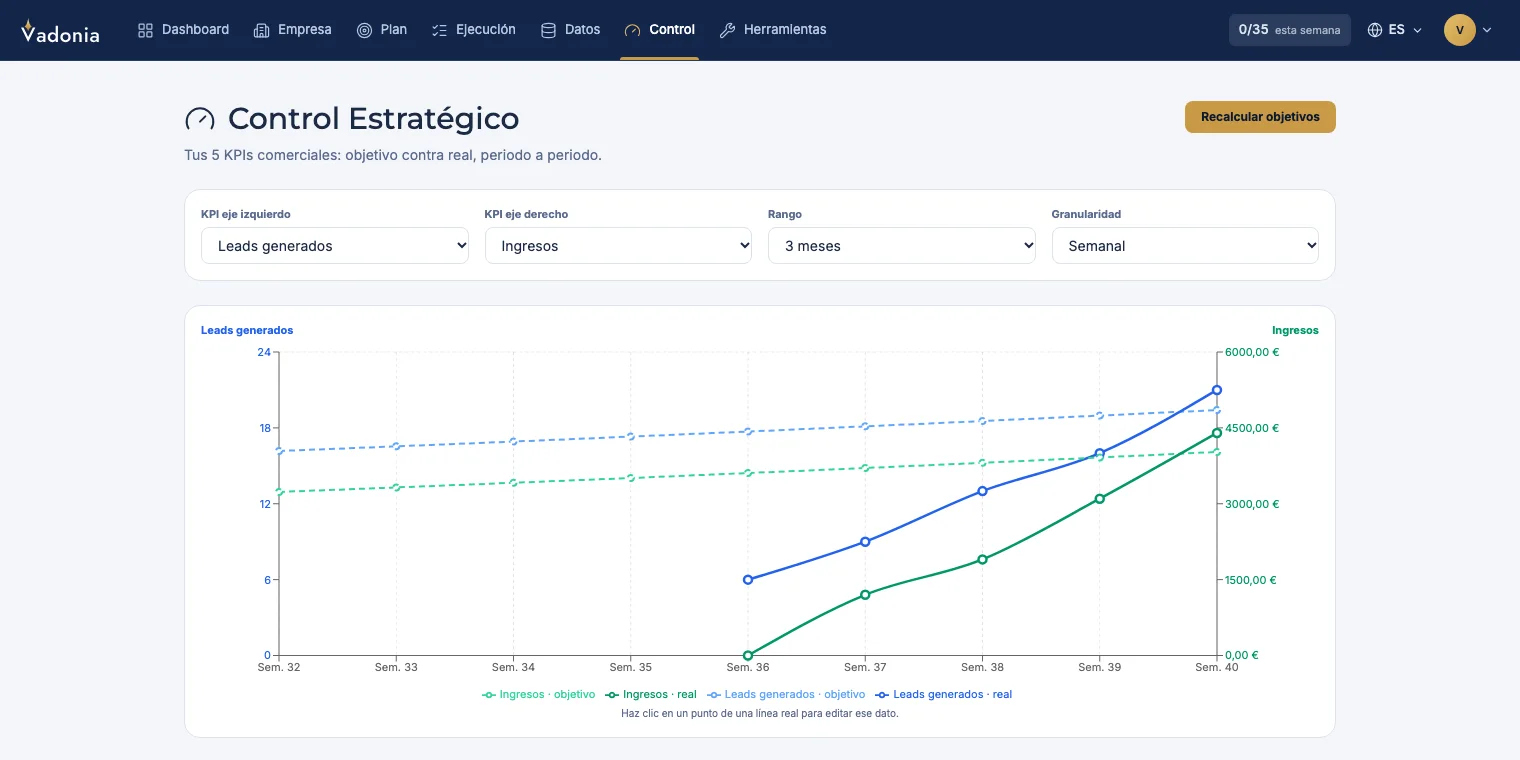Viewport: 1520px width, 760px height.
Task: Open the KPI eje derecho dropdown
Action: pyautogui.click(x=618, y=246)
